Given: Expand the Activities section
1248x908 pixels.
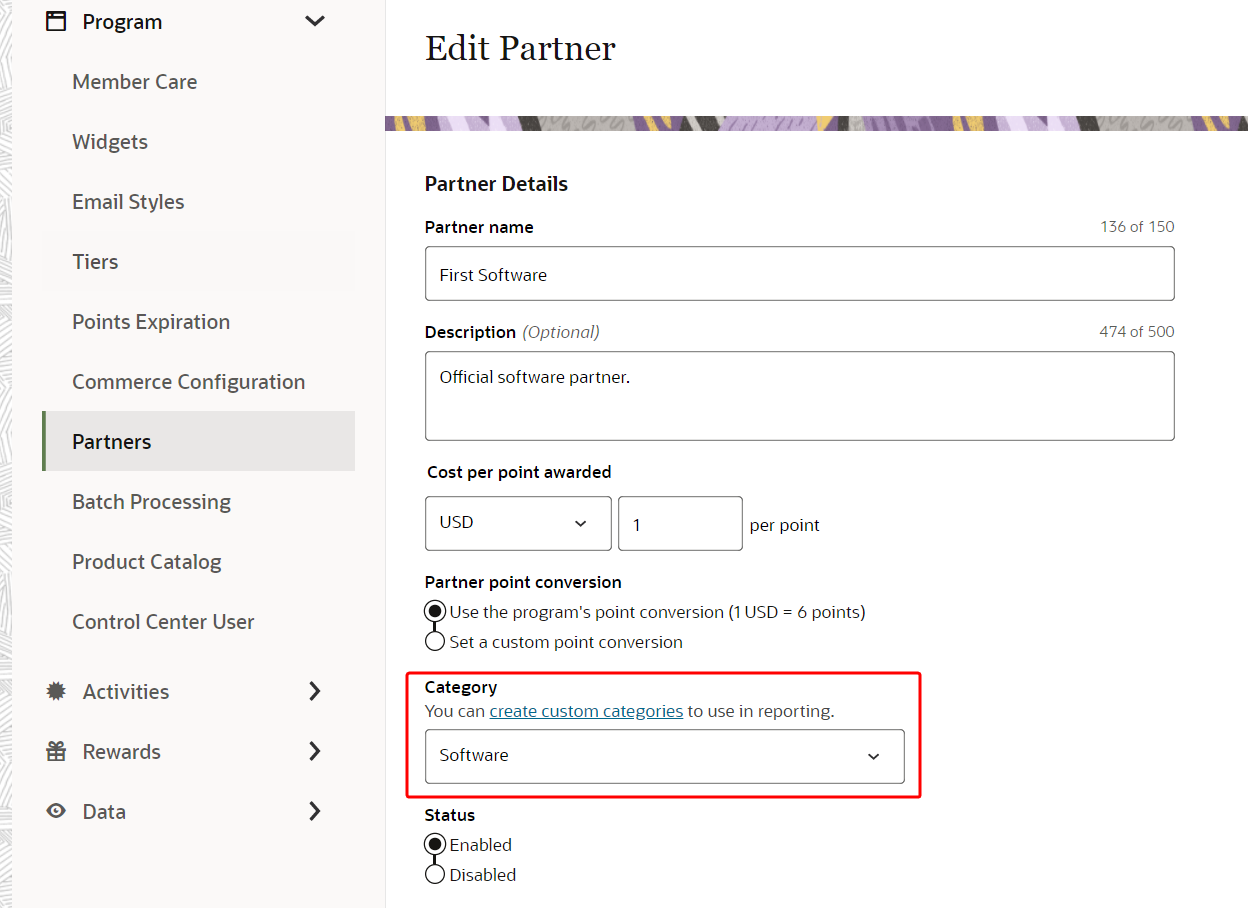Looking at the screenshot, I should pos(315,691).
